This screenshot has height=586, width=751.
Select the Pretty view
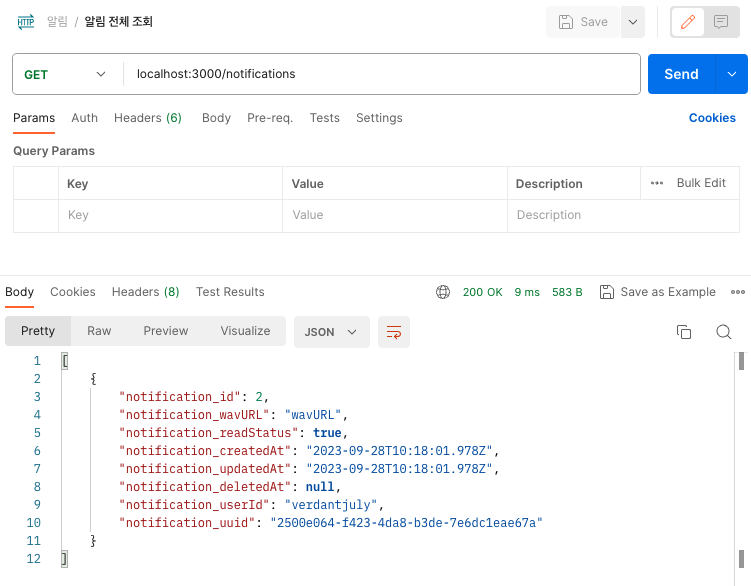tap(38, 331)
